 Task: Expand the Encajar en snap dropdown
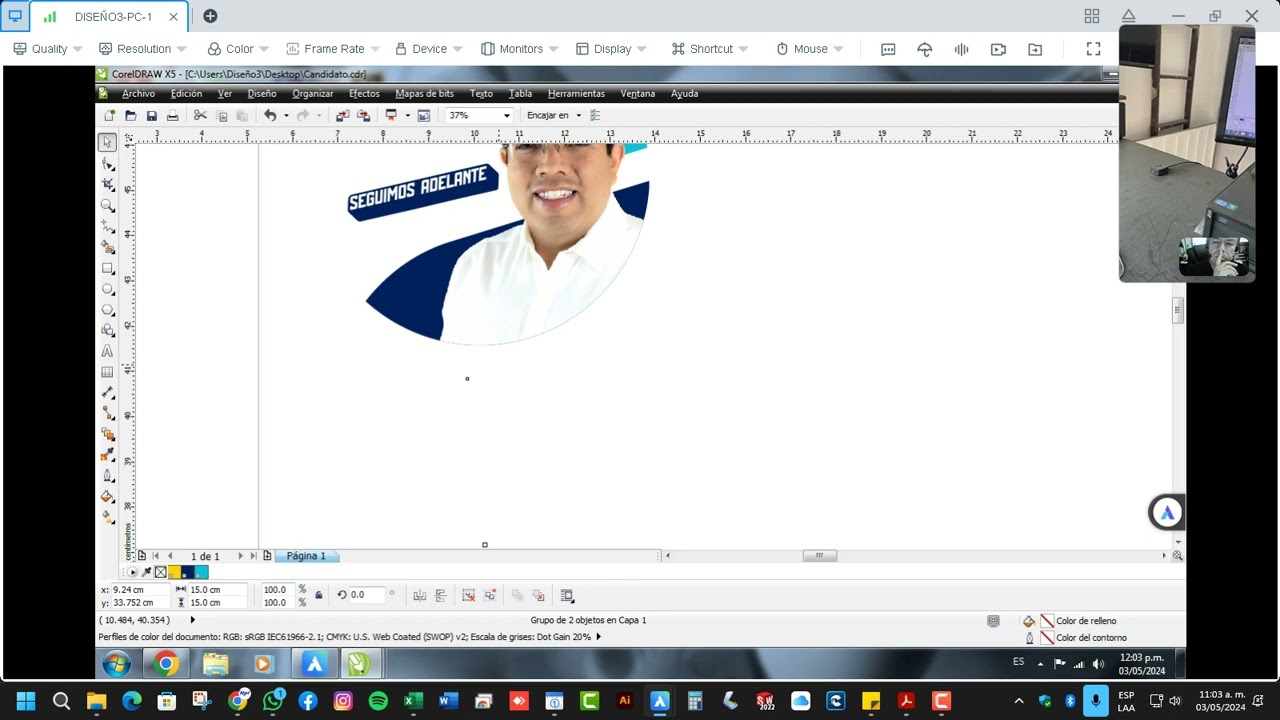coord(578,116)
